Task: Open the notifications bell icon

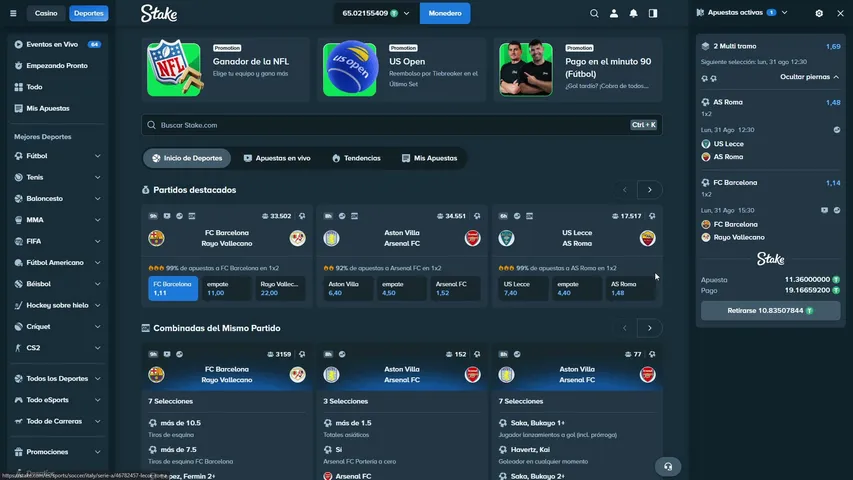Action: (x=633, y=13)
